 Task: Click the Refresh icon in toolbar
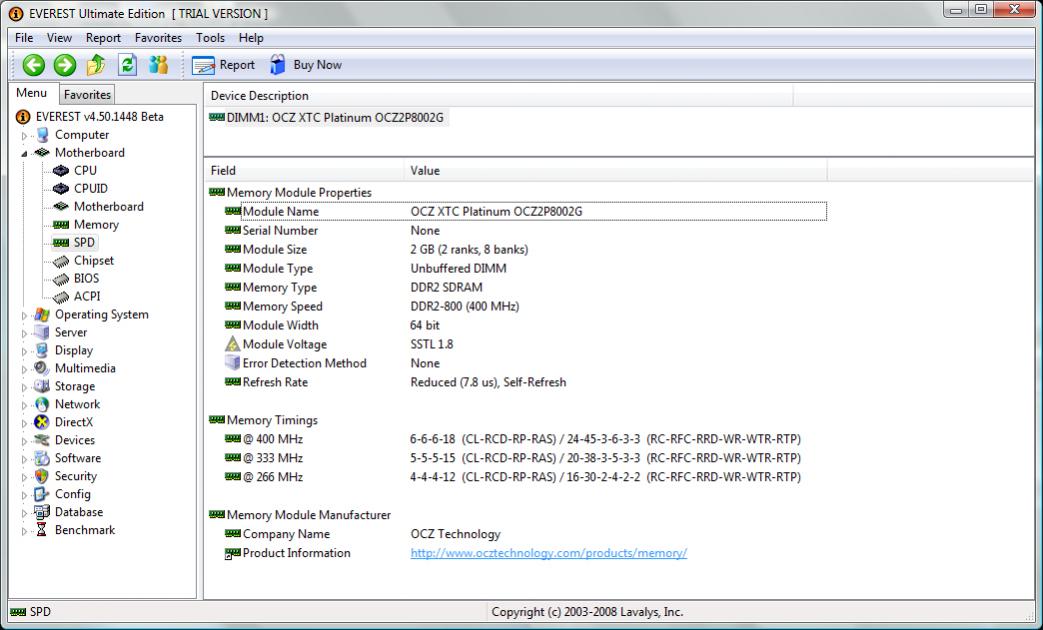127,65
